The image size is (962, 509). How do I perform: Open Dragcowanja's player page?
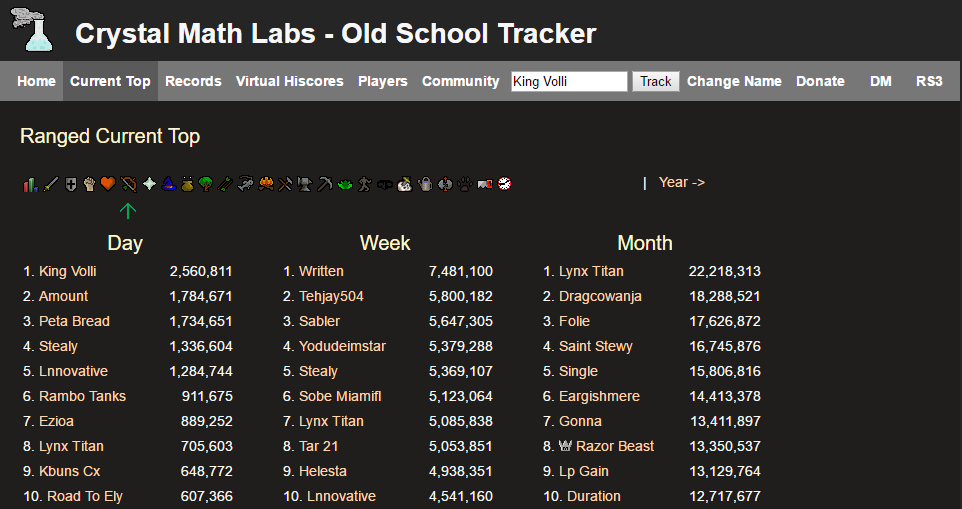tap(600, 296)
